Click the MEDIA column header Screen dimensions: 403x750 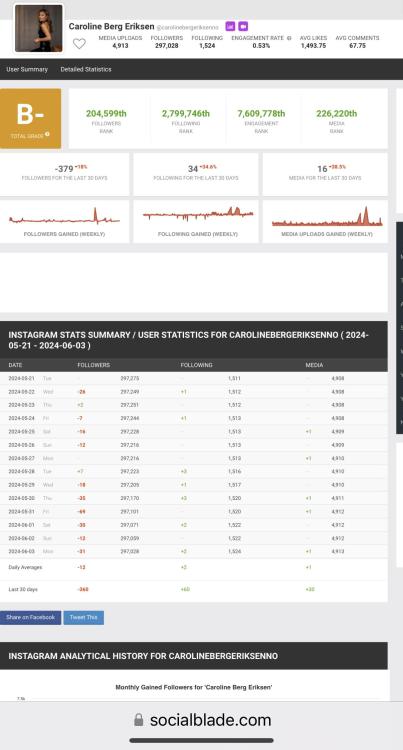[x=314, y=365]
